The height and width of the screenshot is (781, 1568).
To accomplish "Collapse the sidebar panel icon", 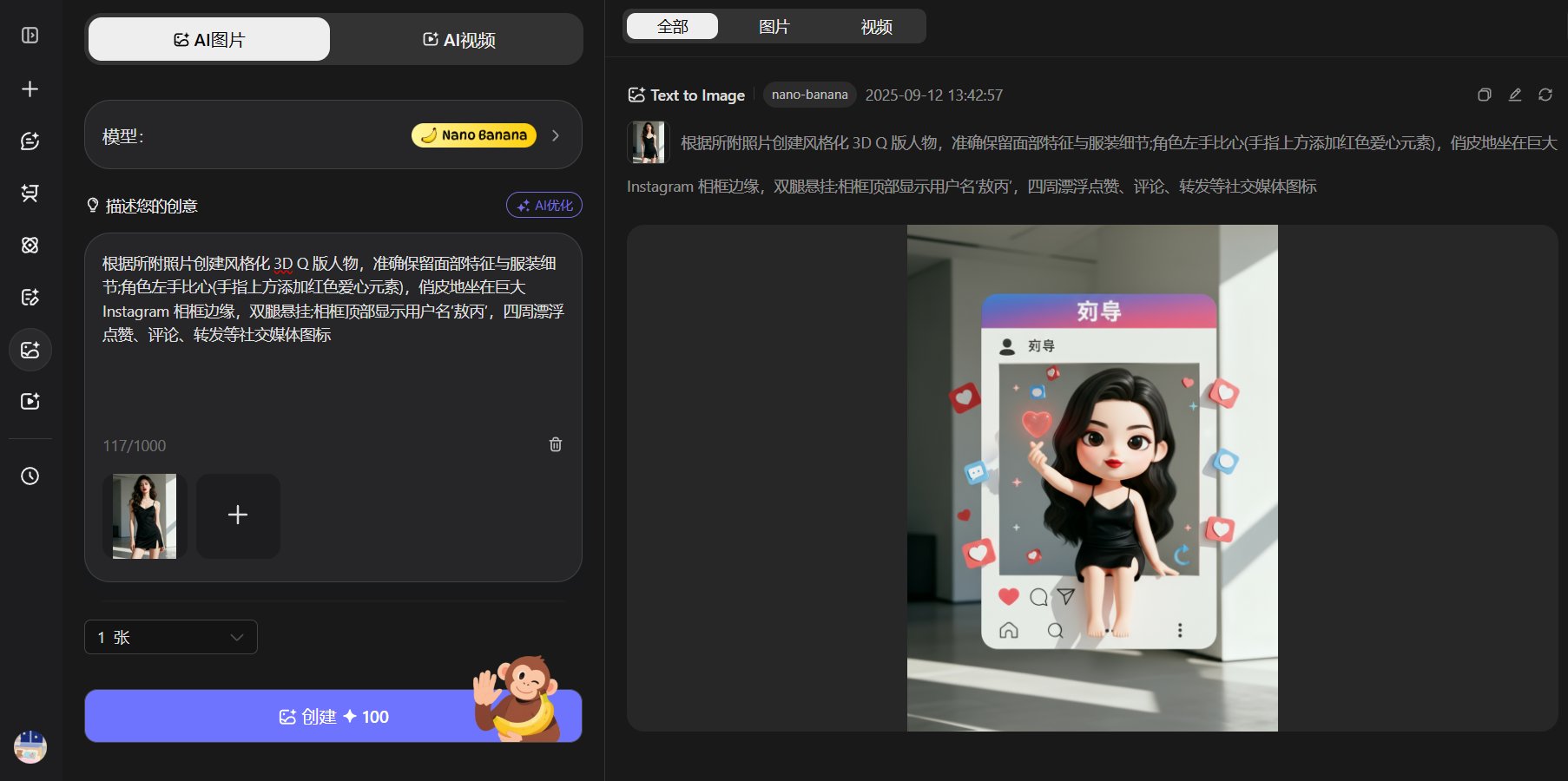I will (30, 36).
